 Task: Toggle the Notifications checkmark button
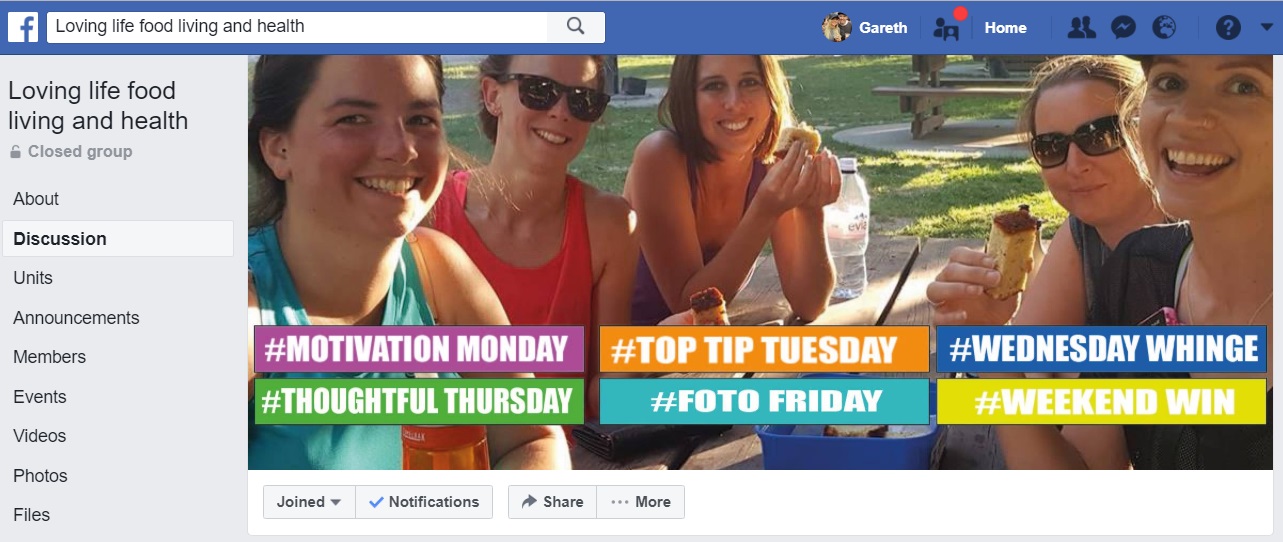point(424,502)
